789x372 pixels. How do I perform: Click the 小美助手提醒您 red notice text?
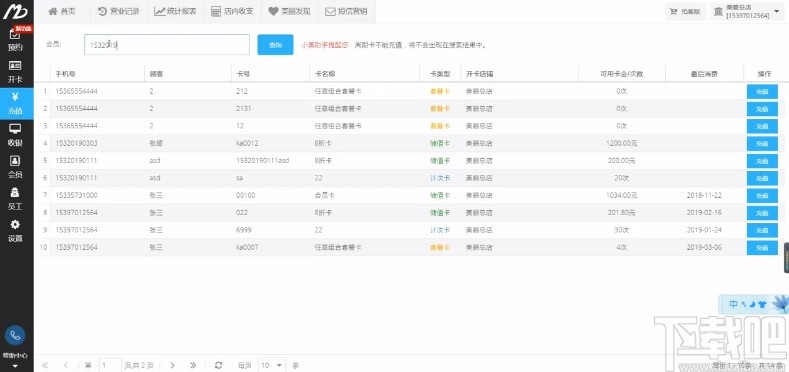[325, 45]
